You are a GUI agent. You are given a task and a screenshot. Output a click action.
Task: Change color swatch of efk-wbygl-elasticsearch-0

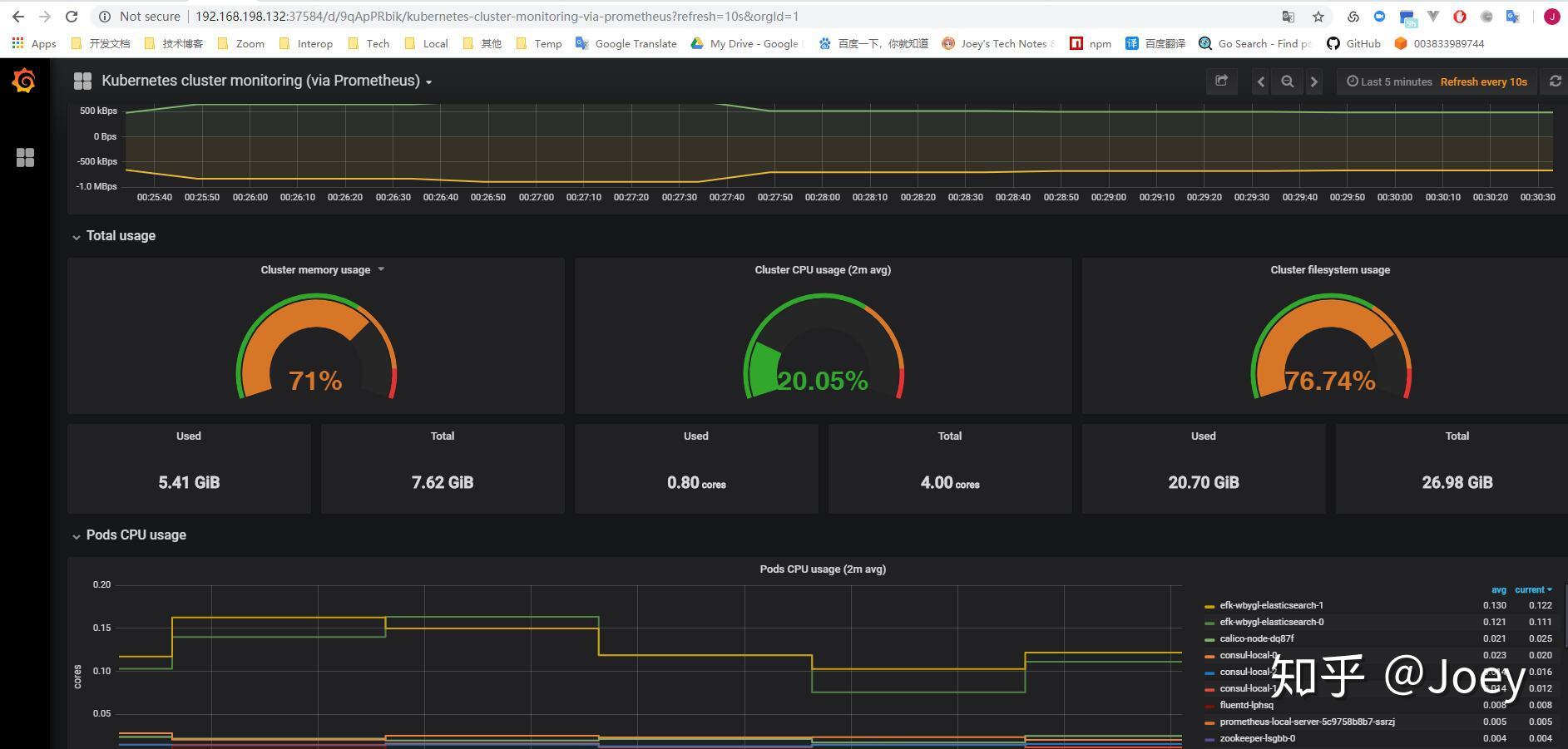(1208, 621)
